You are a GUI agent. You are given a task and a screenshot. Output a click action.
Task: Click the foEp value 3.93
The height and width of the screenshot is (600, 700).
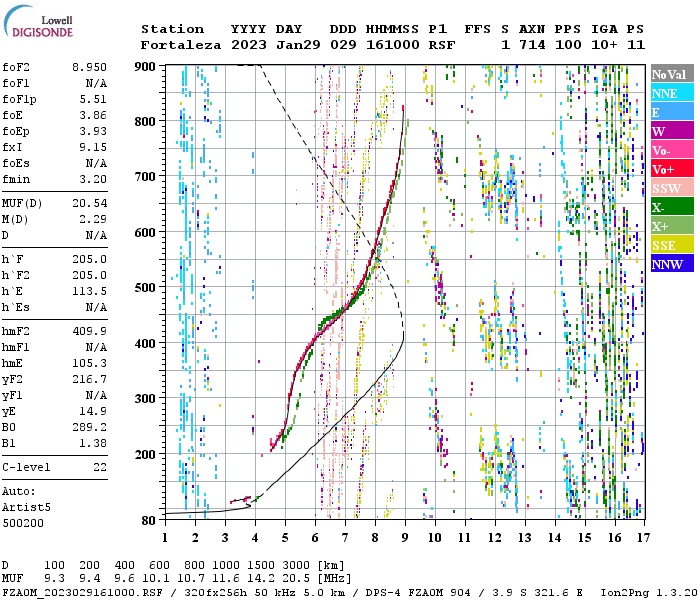pyautogui.click(x=93, y=131)
